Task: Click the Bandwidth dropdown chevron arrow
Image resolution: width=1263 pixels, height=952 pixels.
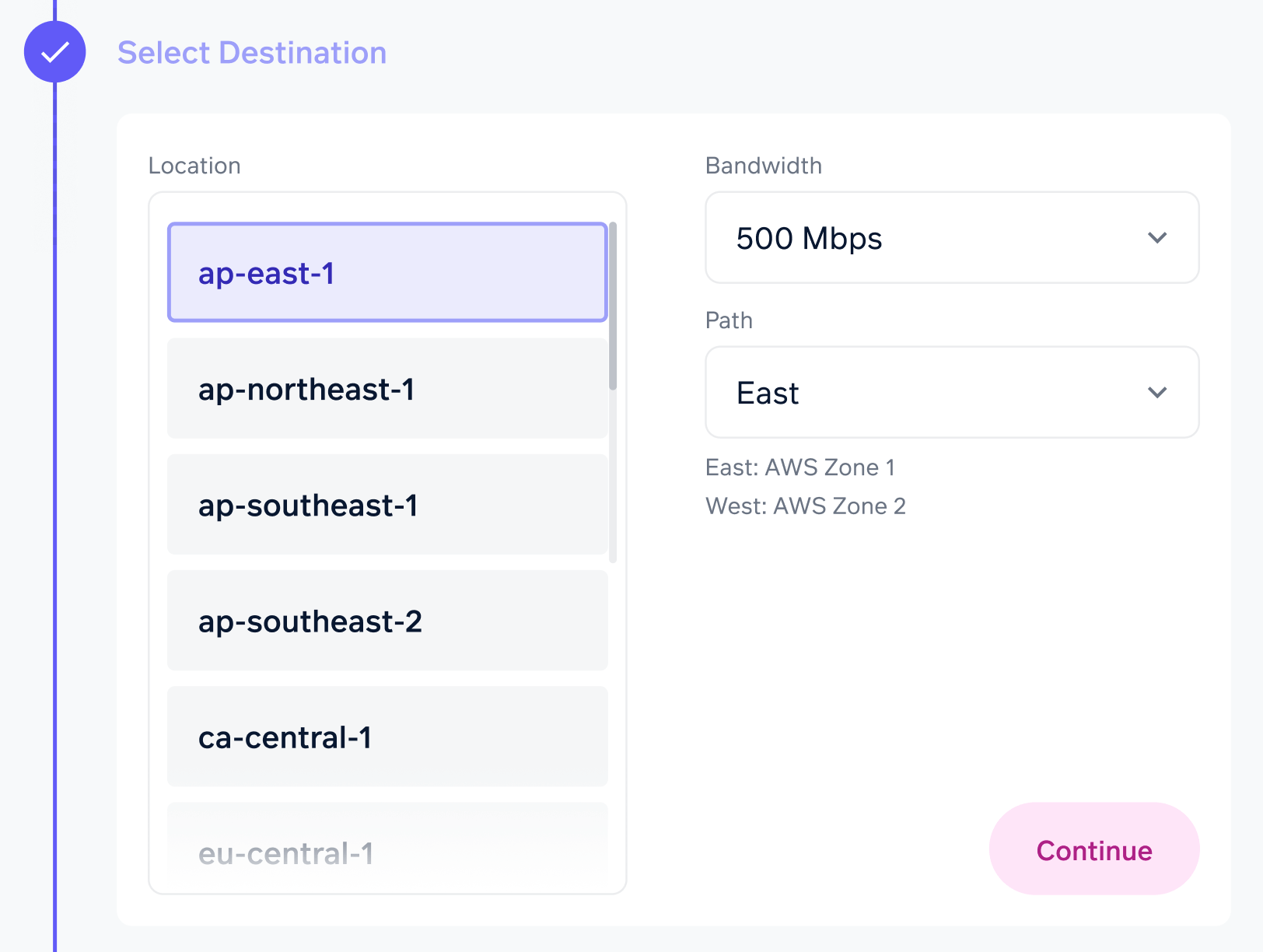Action: pos(1157,238)
